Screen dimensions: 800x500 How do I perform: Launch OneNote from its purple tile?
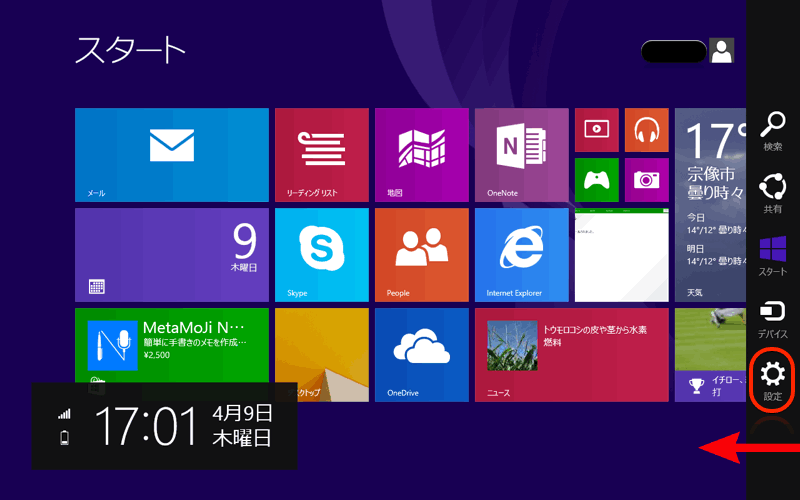pyautogui.click(x=521, y=155)
